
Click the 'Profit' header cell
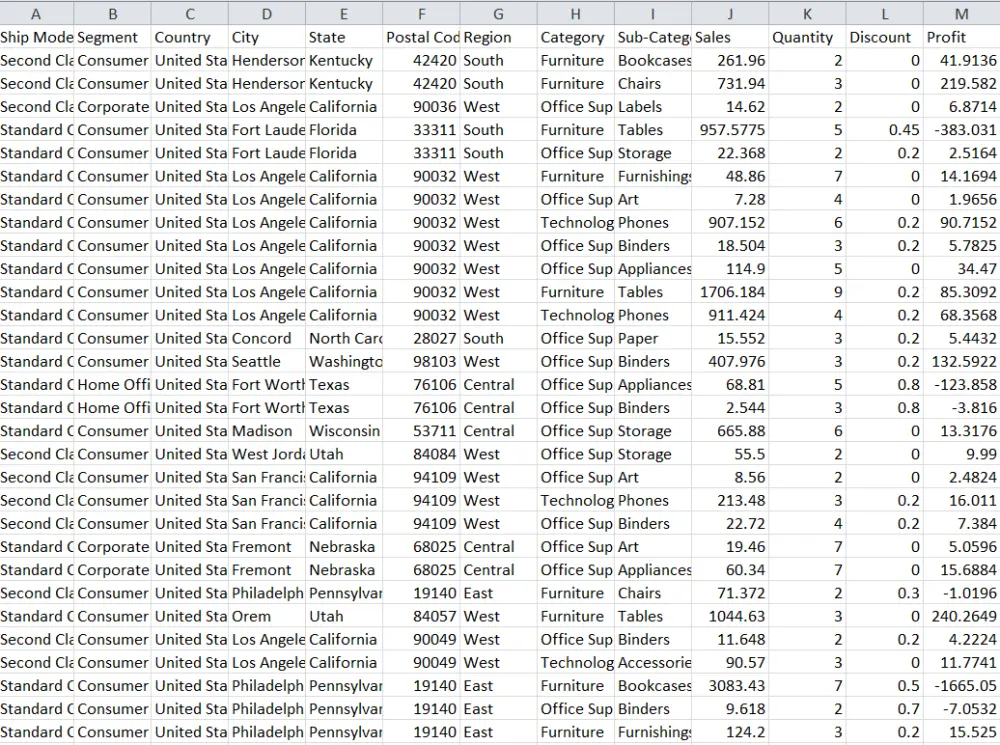pos(962,38)
